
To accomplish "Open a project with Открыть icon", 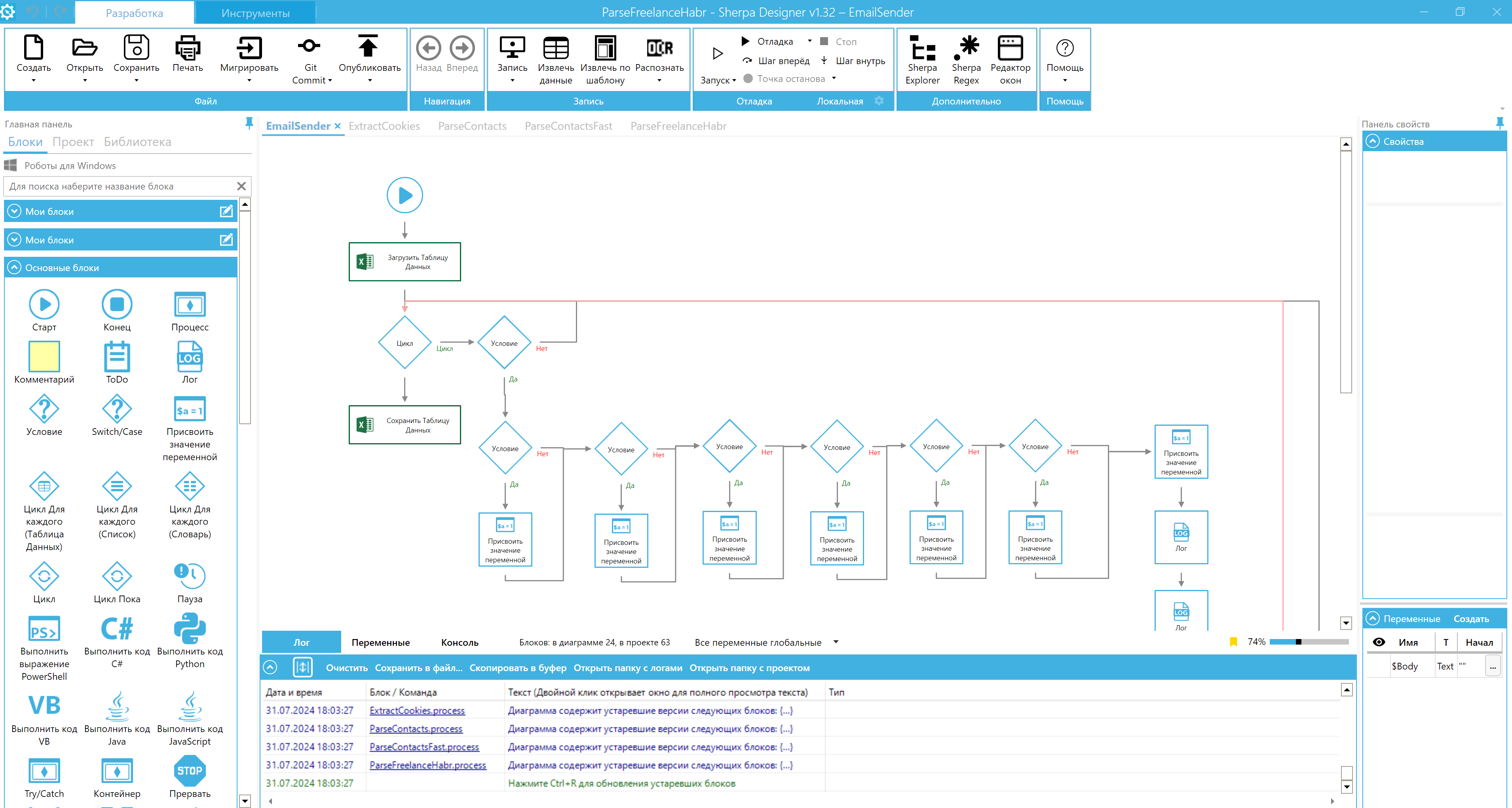I will point(85,48).
